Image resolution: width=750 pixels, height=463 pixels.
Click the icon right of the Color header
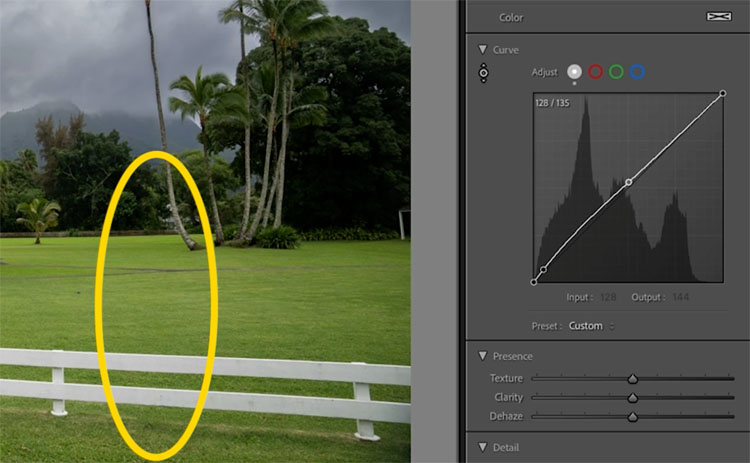tap(718, 17)
